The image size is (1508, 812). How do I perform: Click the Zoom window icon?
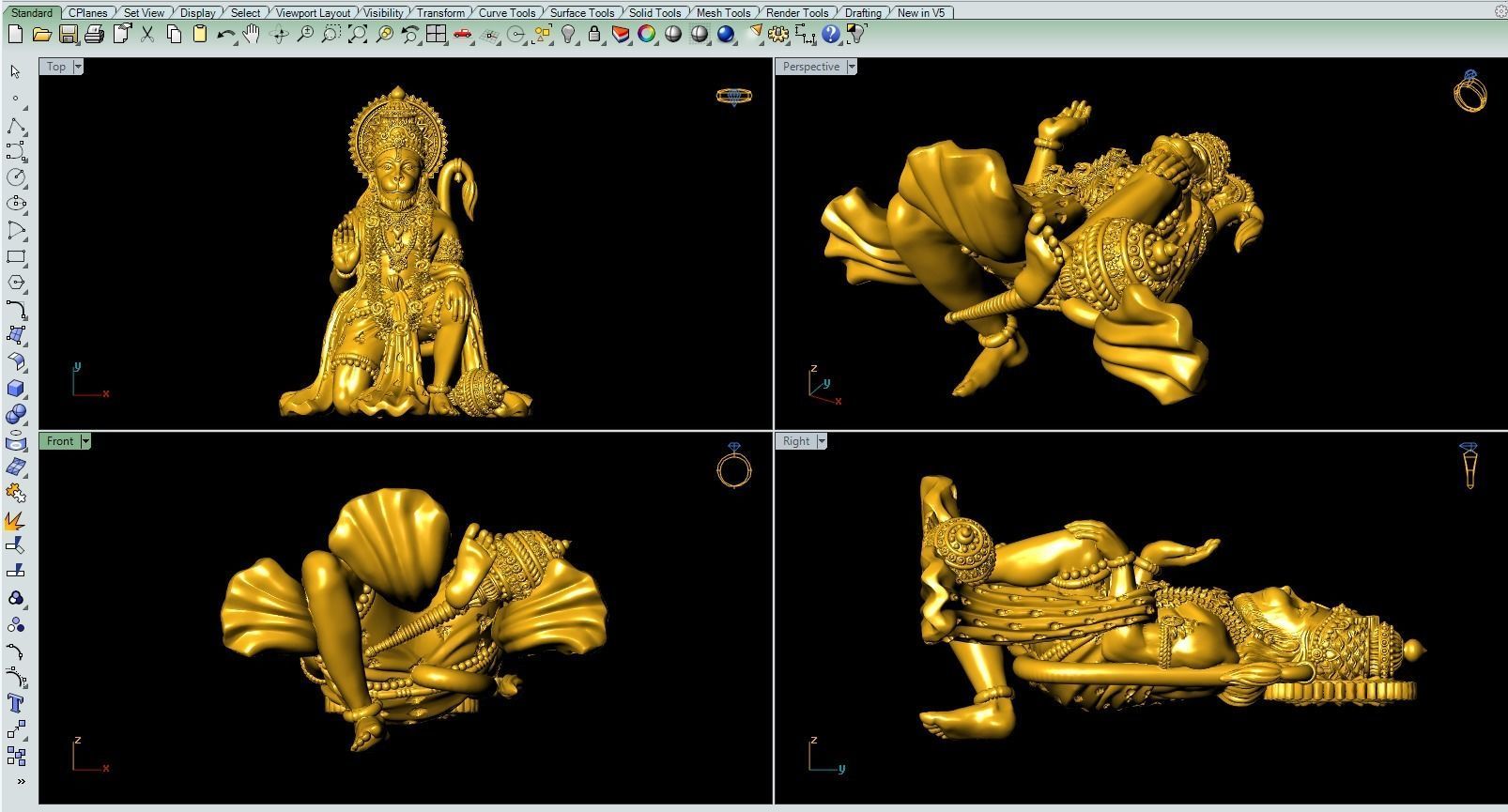331,34
